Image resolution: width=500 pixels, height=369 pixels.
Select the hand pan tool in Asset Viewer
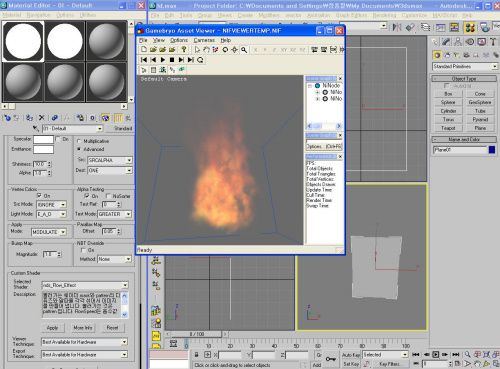[206, 50]
